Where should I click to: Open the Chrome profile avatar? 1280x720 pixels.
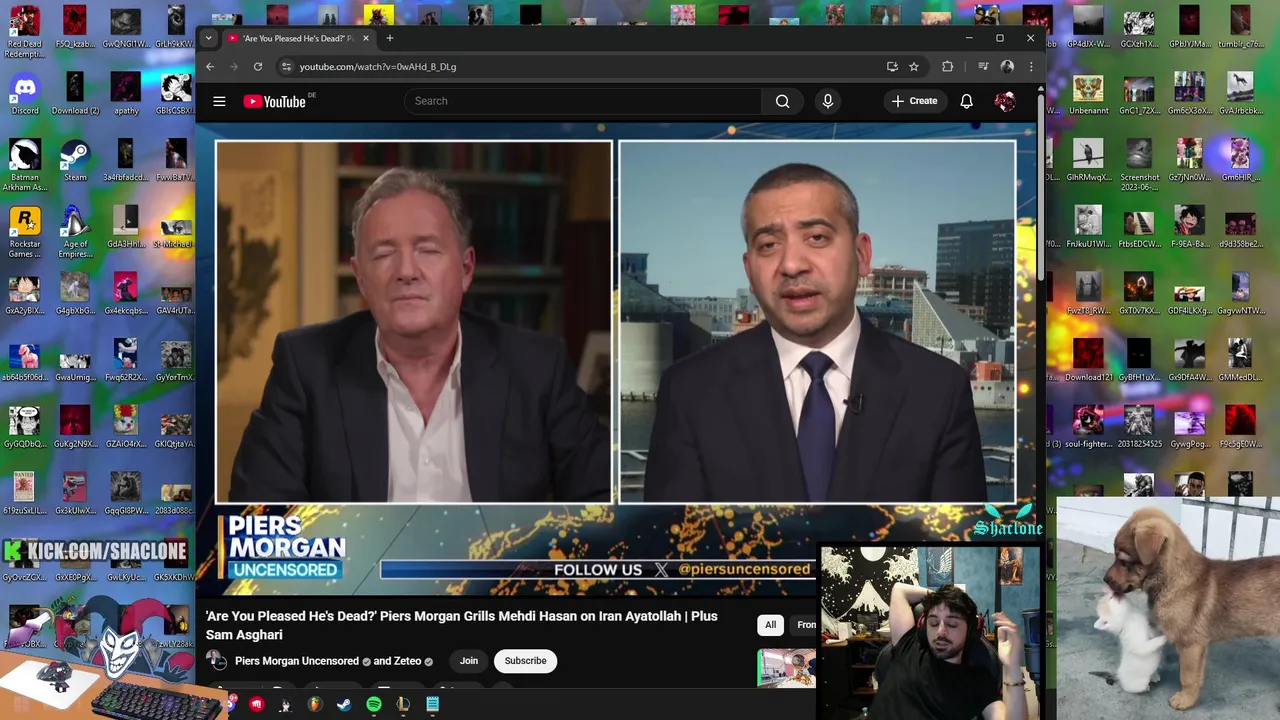pos(1007,67)
